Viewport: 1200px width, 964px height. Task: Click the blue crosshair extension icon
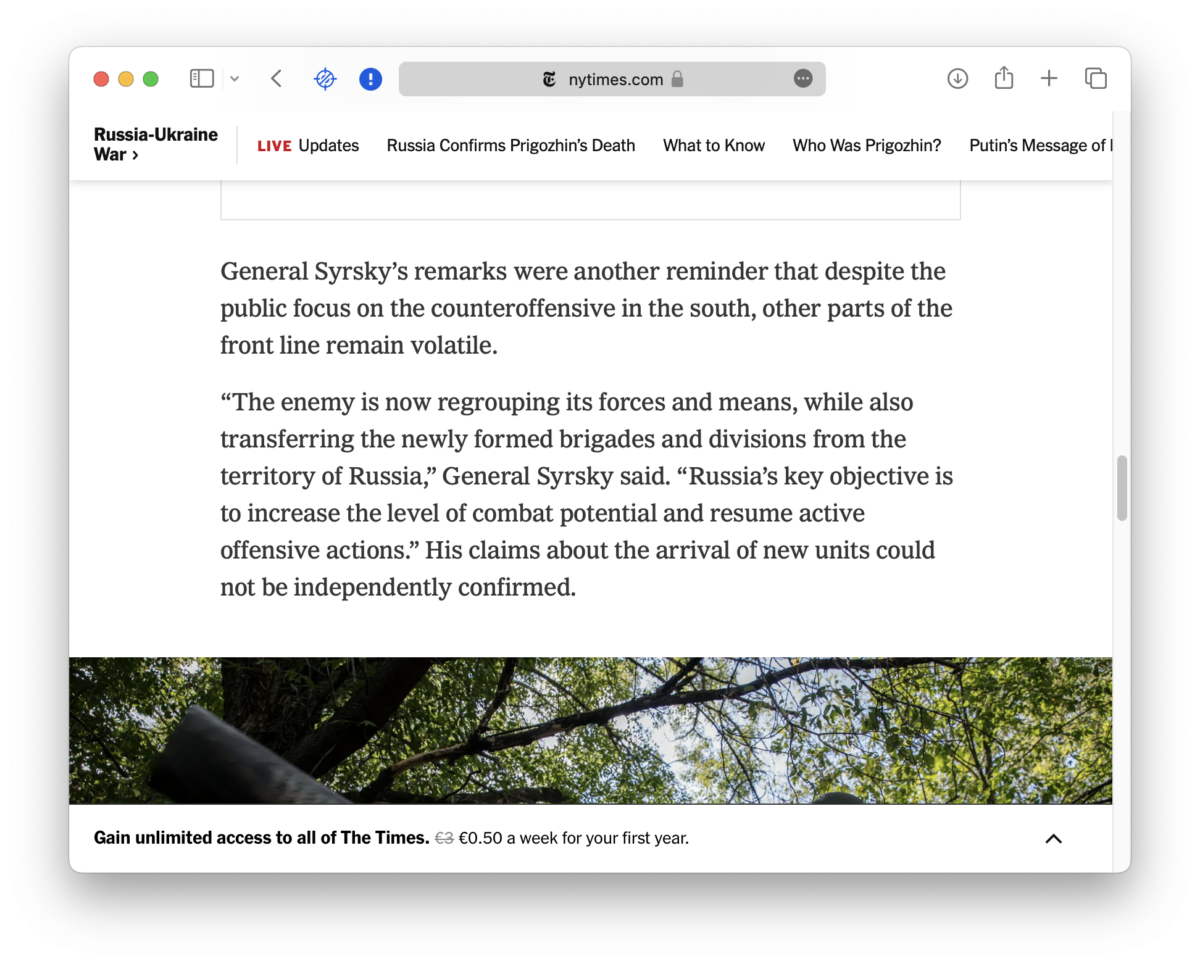tap(325, 79)
